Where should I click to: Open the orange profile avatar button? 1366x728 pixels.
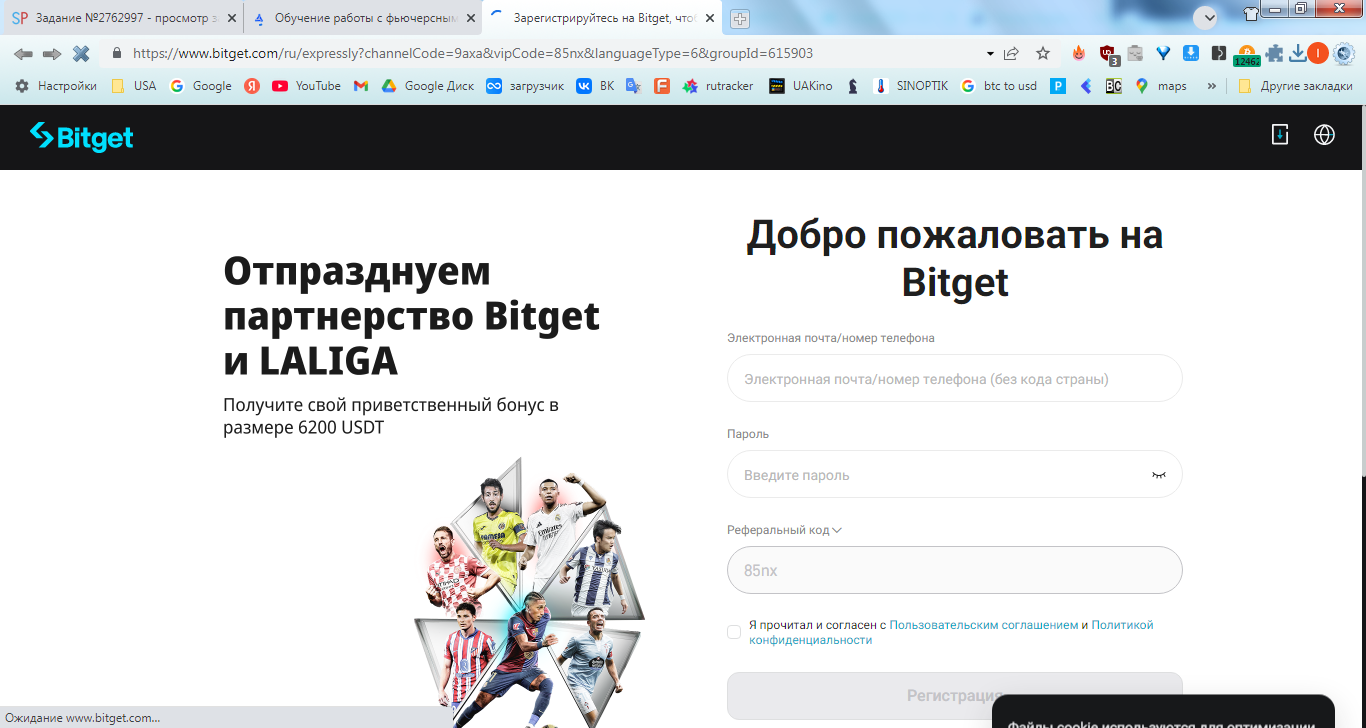1318,53
